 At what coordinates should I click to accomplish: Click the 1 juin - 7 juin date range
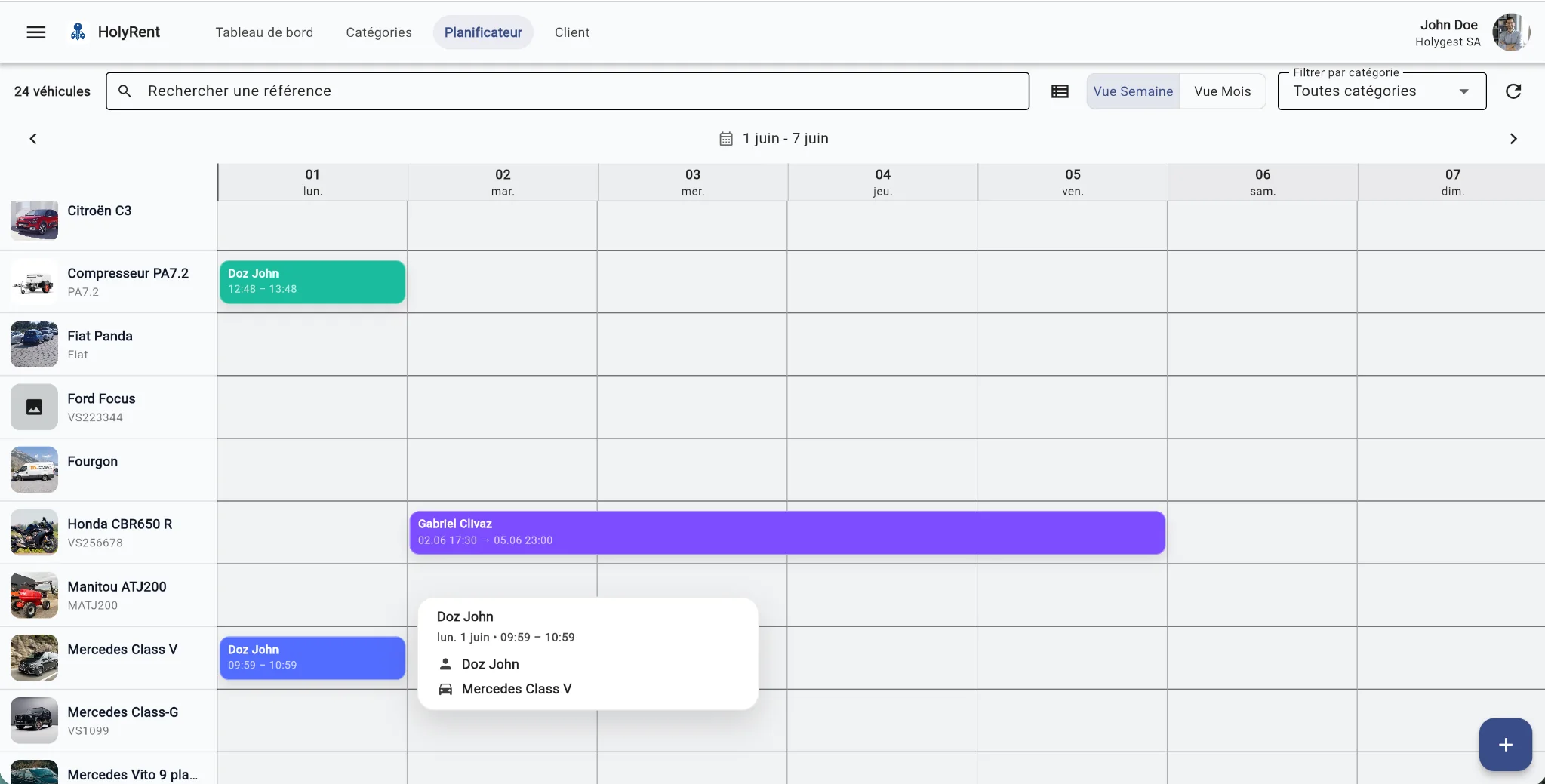pyautogui.click(x=785, y=139)
